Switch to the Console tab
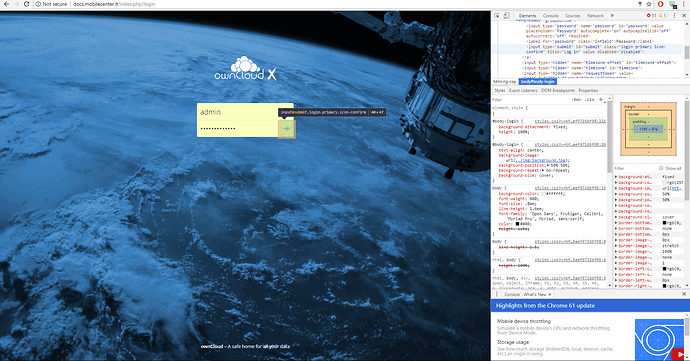690x361 pixels. (551, 15)
